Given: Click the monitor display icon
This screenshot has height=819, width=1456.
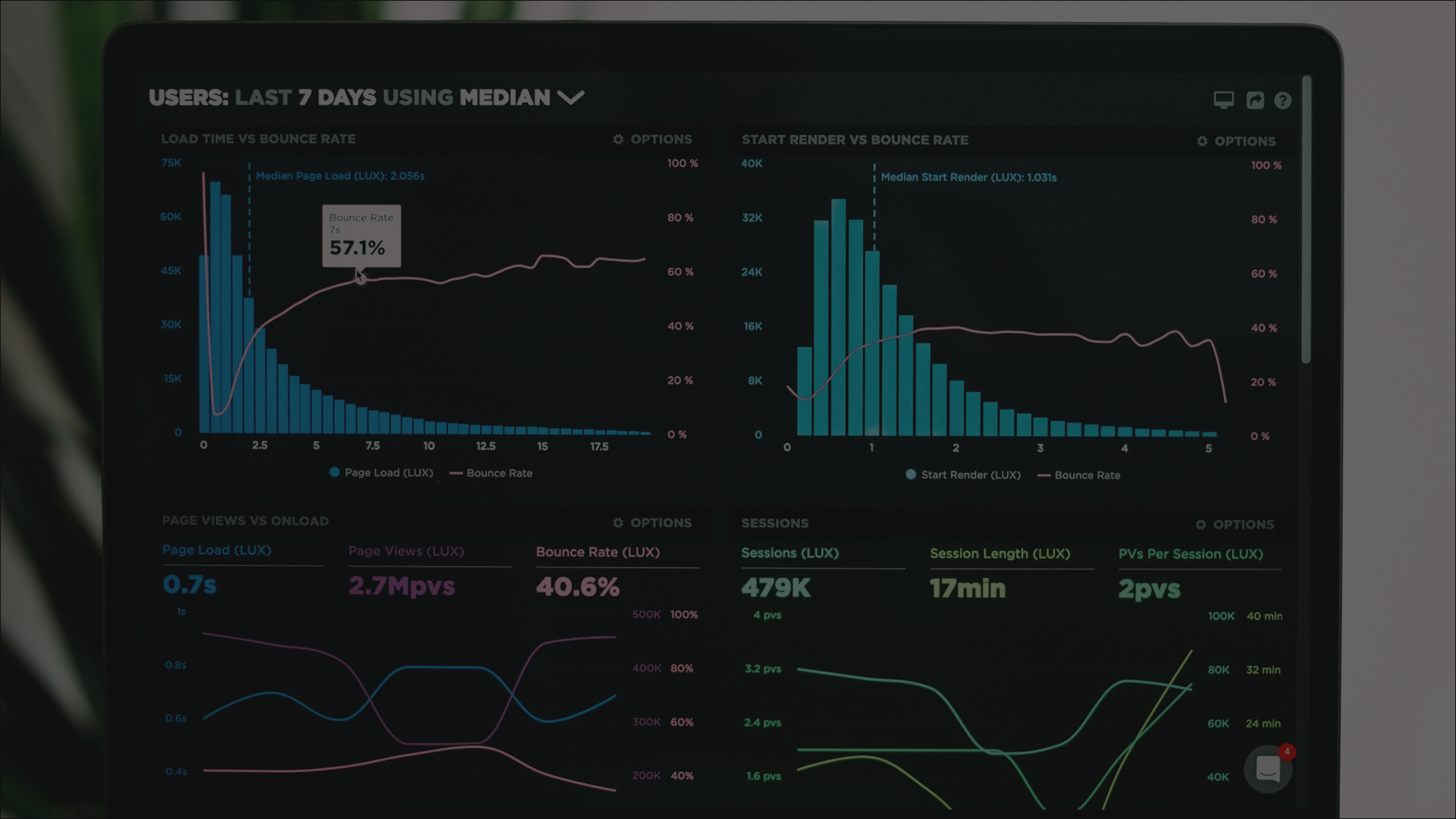Looking at the screenshot, I should click(x=1223, y=100).
